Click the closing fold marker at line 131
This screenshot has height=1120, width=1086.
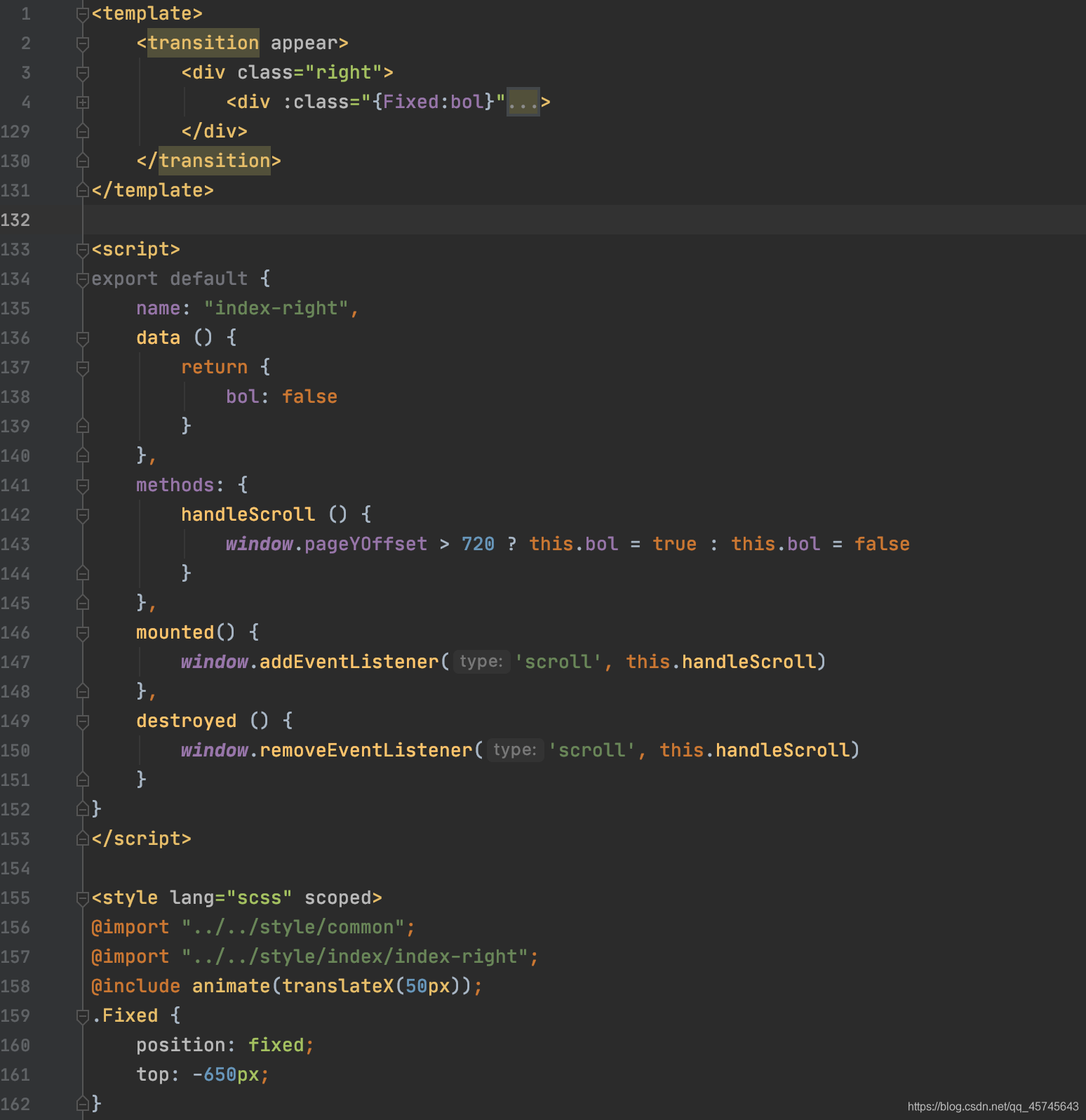(x=82, y=191)
